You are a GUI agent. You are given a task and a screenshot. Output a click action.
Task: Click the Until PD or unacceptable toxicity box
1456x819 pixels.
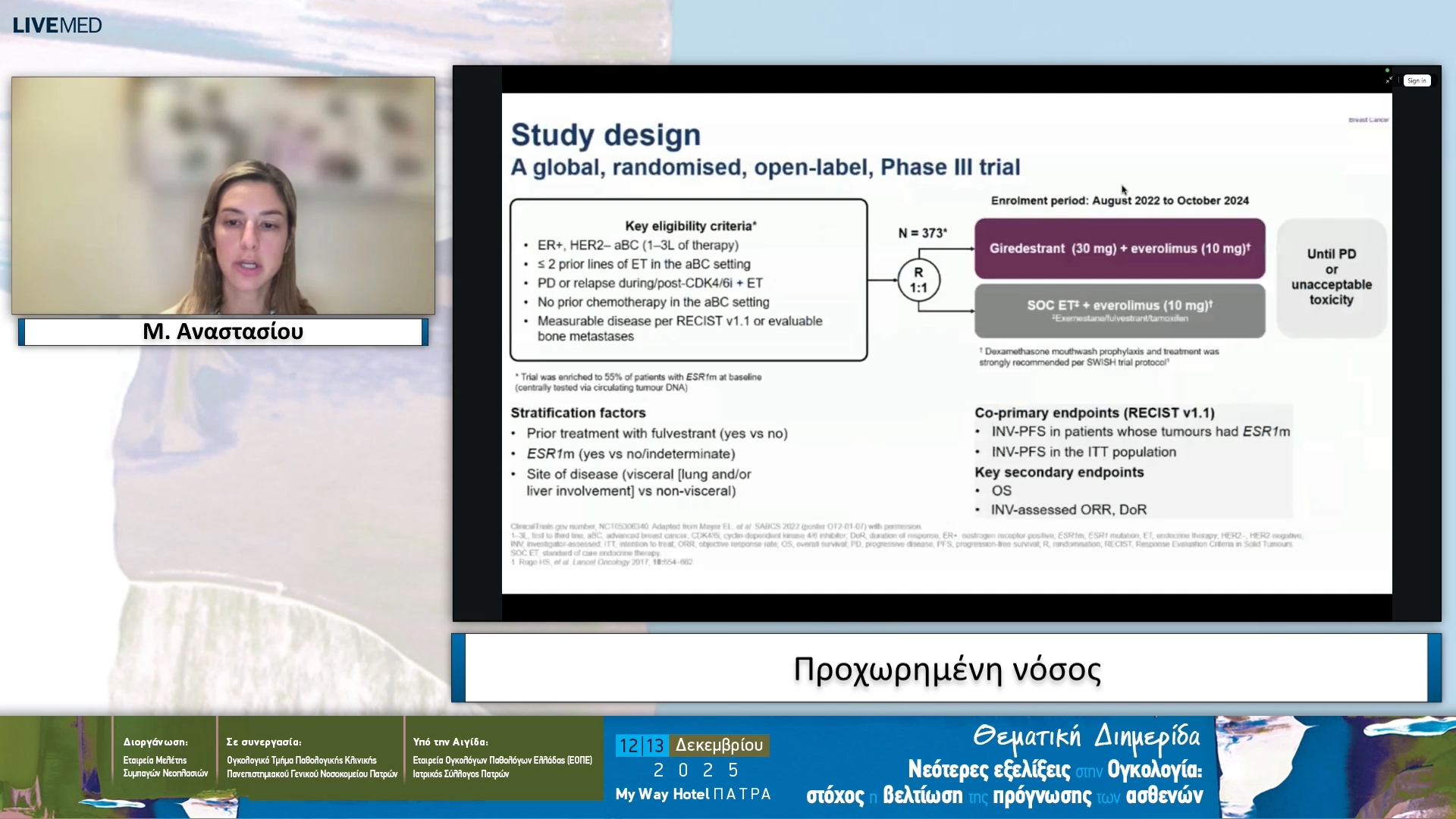coord(1331,277)
